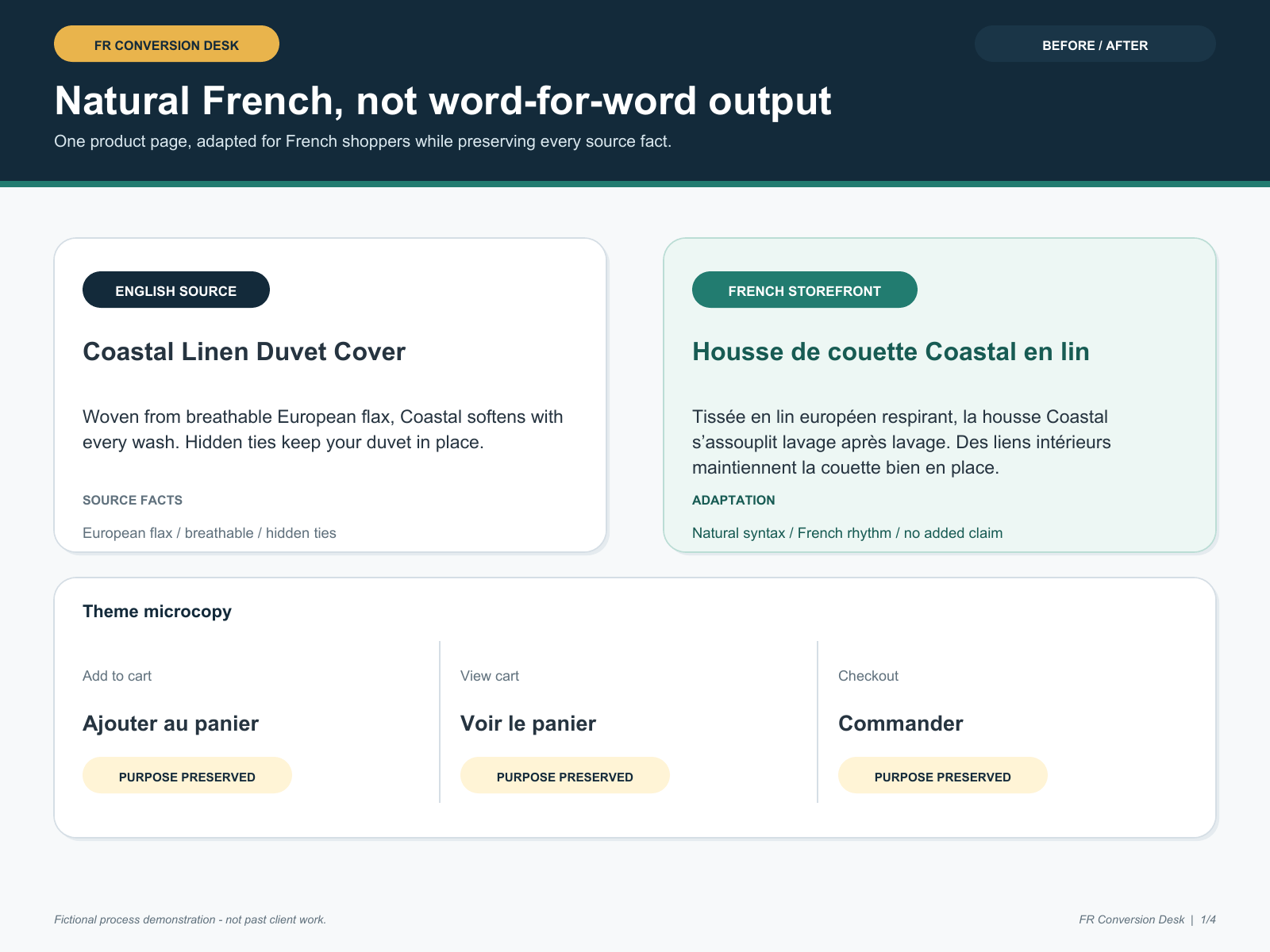Click the PURPOSE PRESERVED tag under Commander

point(943,775)
